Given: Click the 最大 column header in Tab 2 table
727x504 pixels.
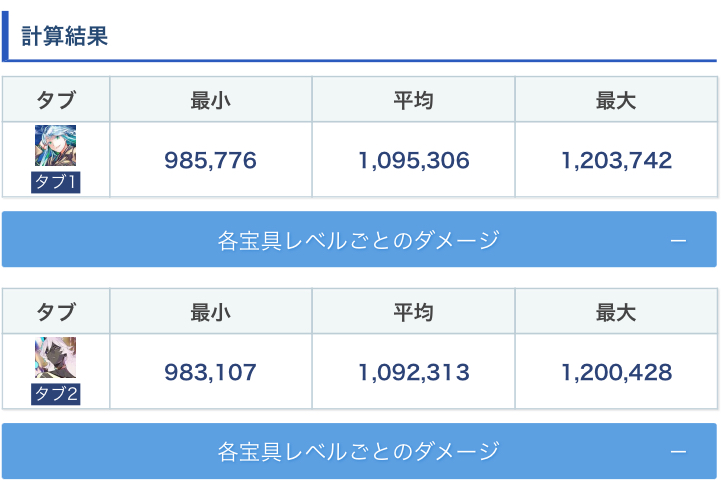Looking at the screenshot, I should click(x=616, y=312).
